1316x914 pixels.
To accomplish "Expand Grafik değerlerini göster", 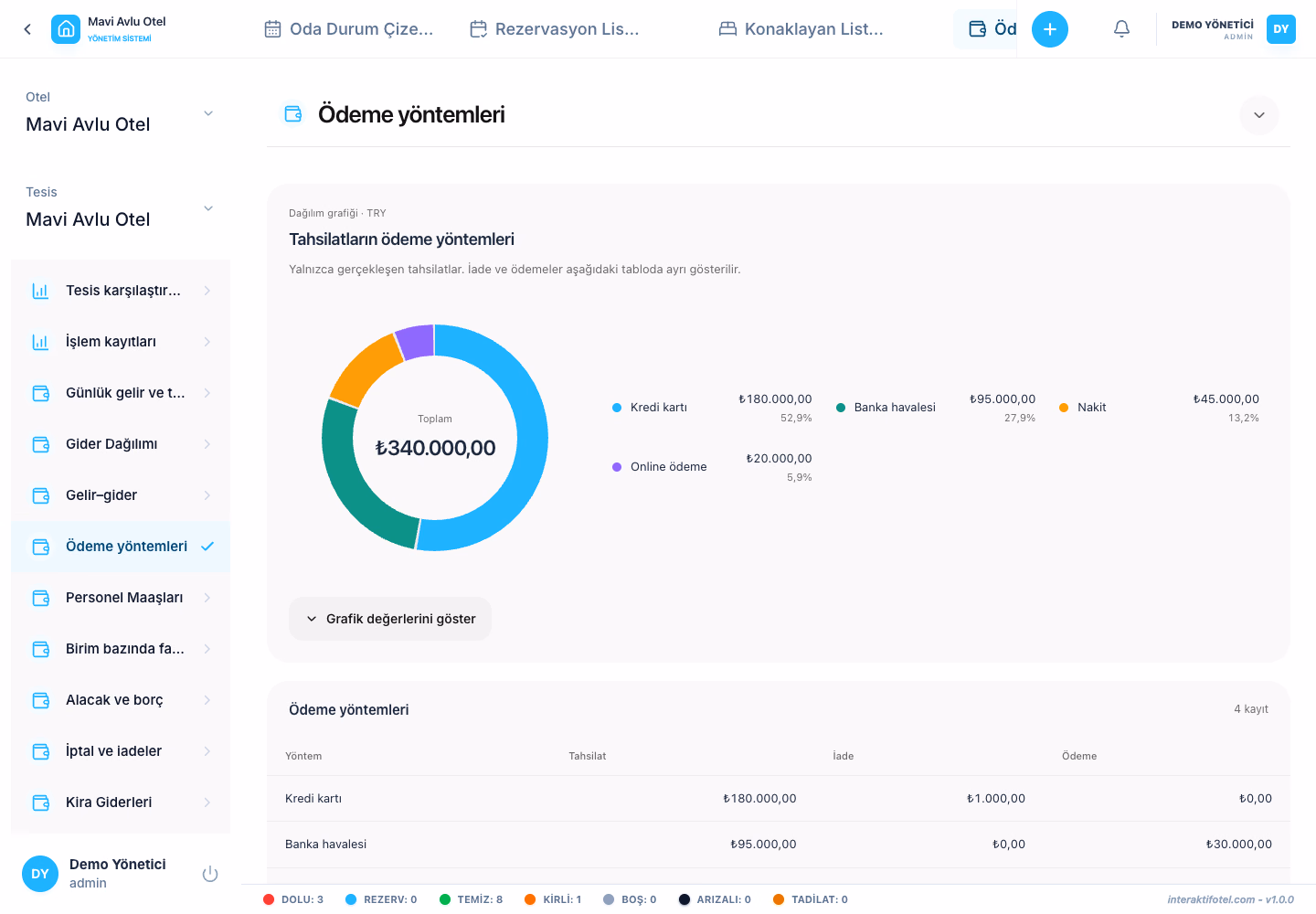I will 390,619.
